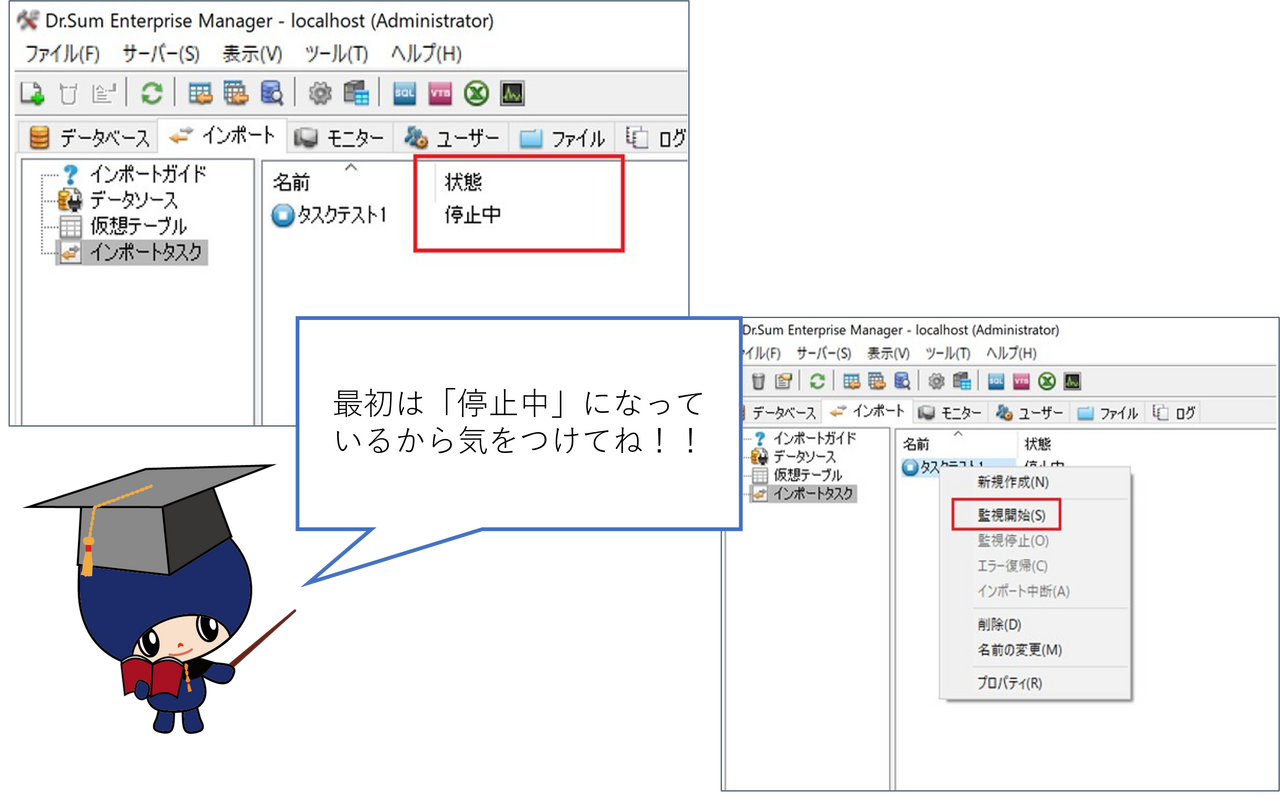Click the blue SQL icon in the context-menu window

[x=996, y=381]
